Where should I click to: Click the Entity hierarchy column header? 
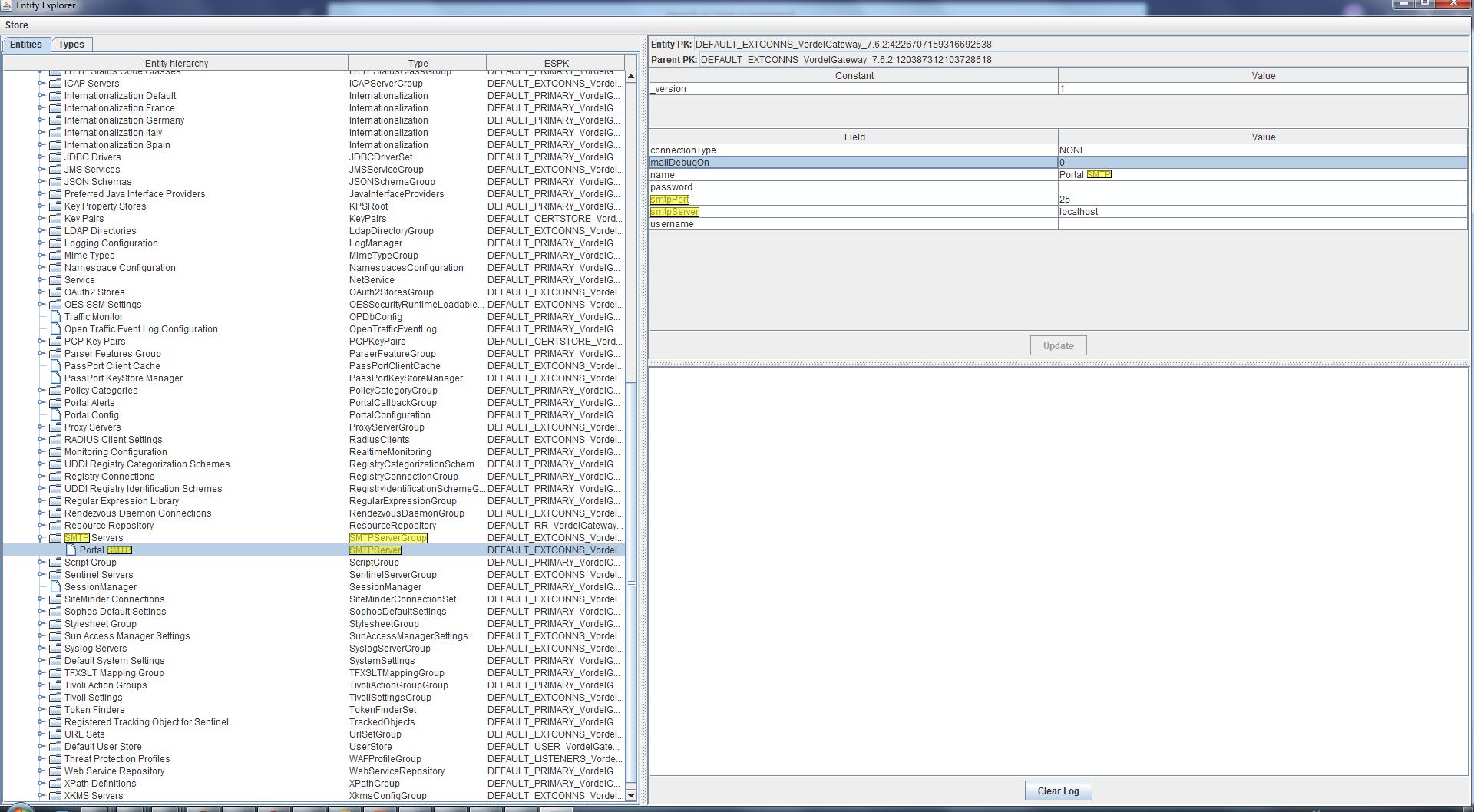point(176,64)
